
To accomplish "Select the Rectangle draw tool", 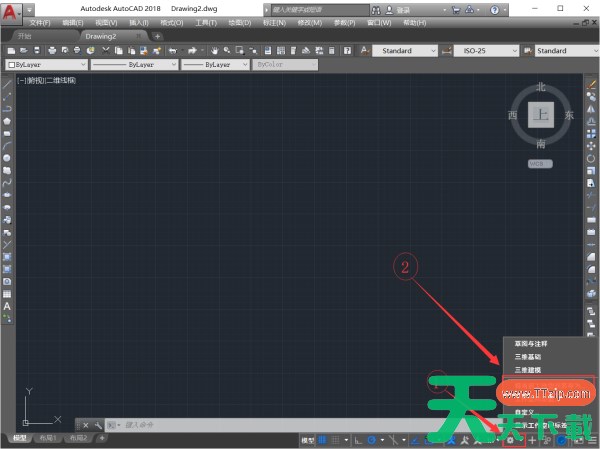I will (7, 134).
